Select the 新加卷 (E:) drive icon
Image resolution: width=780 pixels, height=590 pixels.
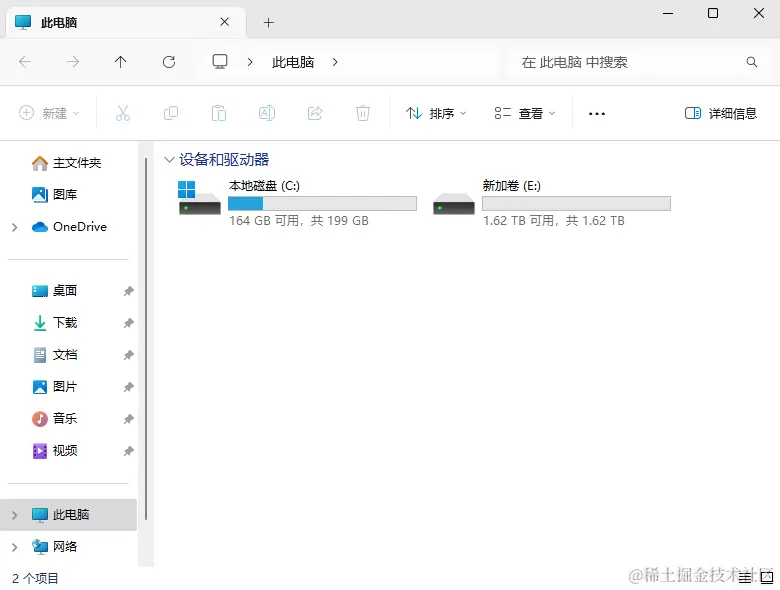point(454,203)
